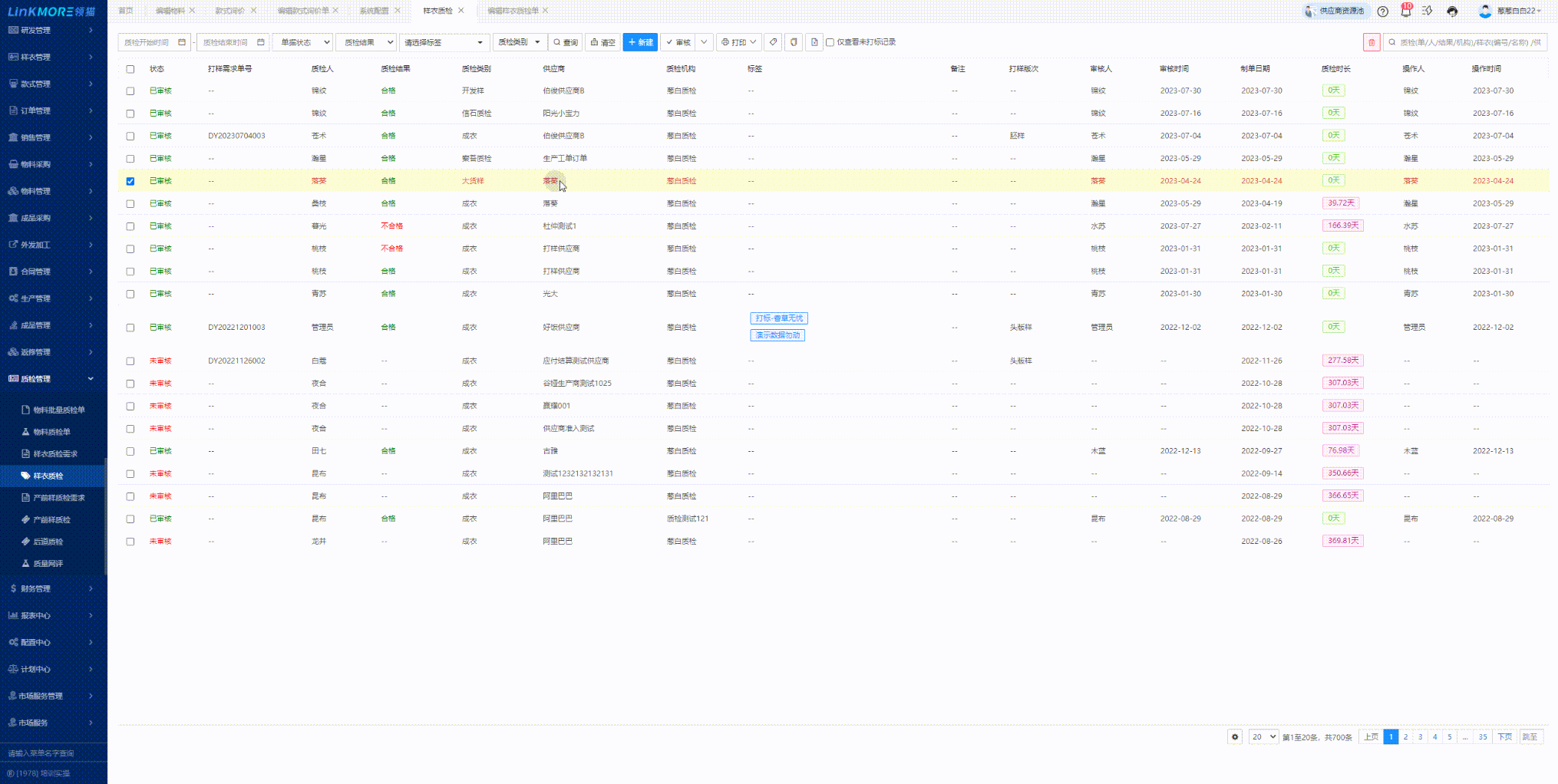Viewport: 1558px width, 784px height.
Task: Close the 系统配置 tab
Action: [x=398, y=11]
